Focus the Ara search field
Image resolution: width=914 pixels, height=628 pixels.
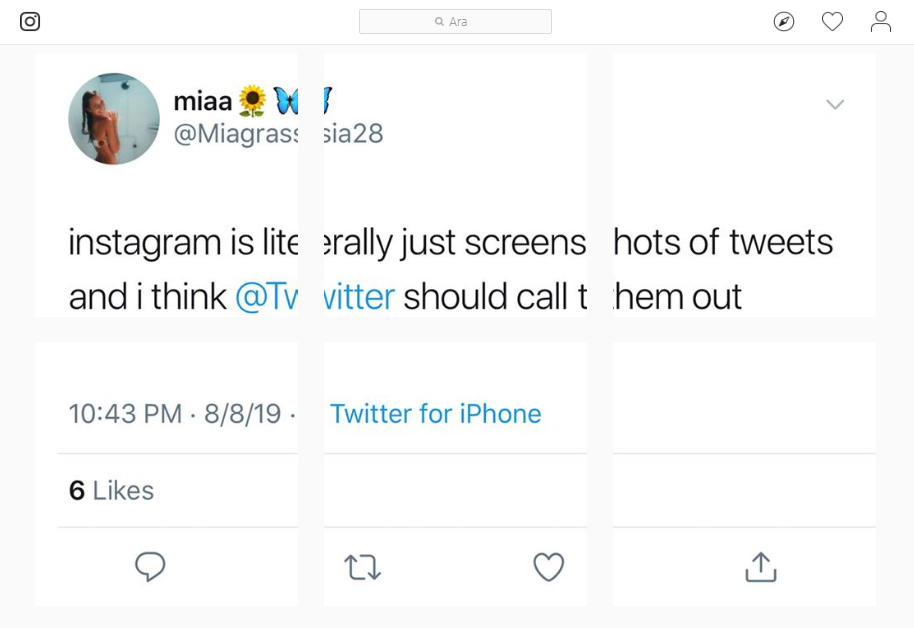click(x=455, y=22)
